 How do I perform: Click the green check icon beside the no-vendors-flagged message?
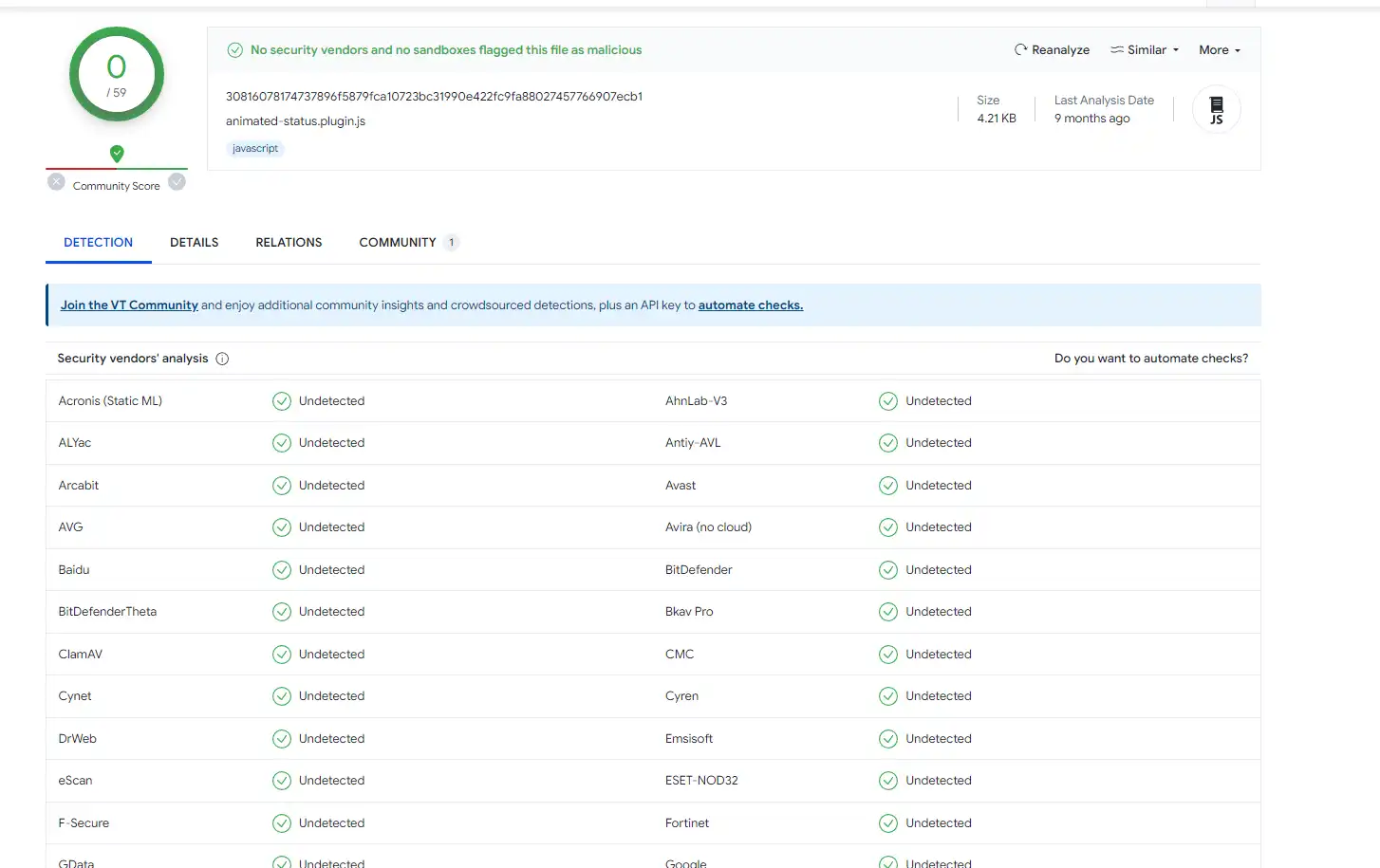(x=235, y=50)
